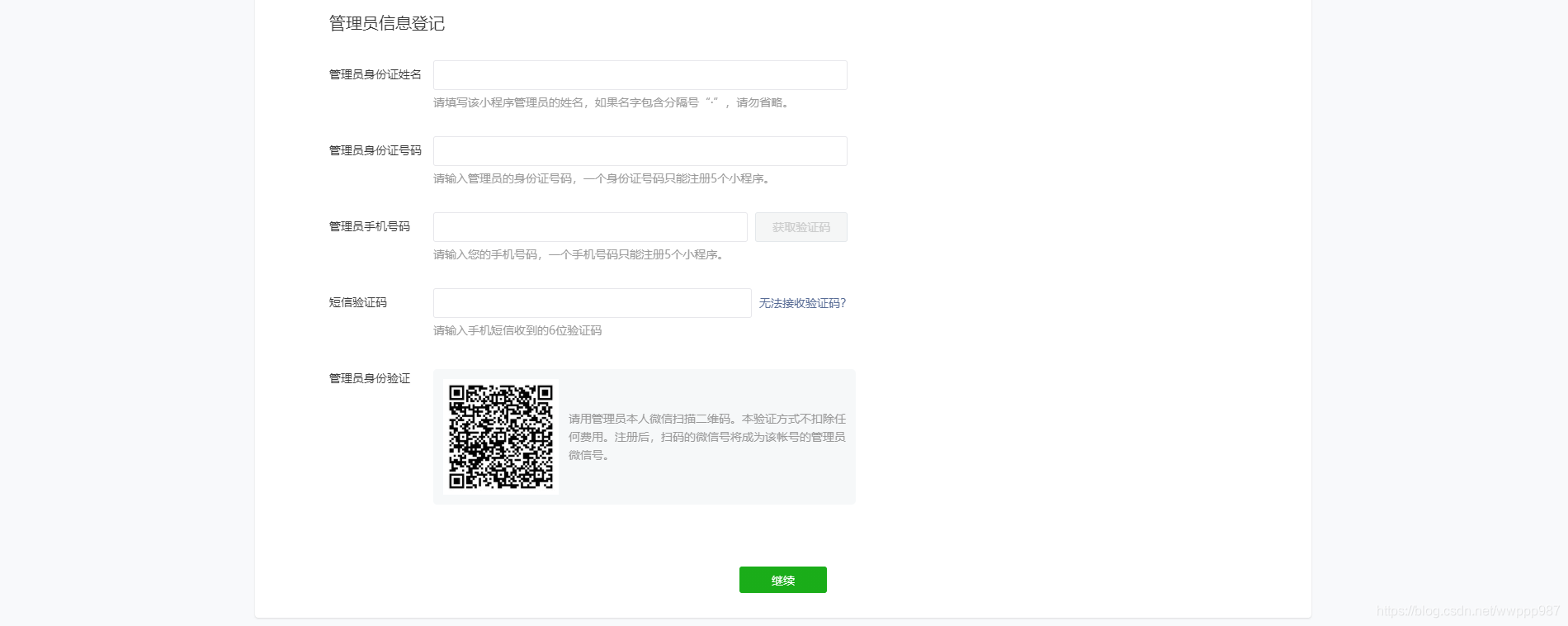Viewport: 1568px width, 626px height.
Task: Click hint text 请填写该小程序管理员的姓名
Action: pos(508,102)
